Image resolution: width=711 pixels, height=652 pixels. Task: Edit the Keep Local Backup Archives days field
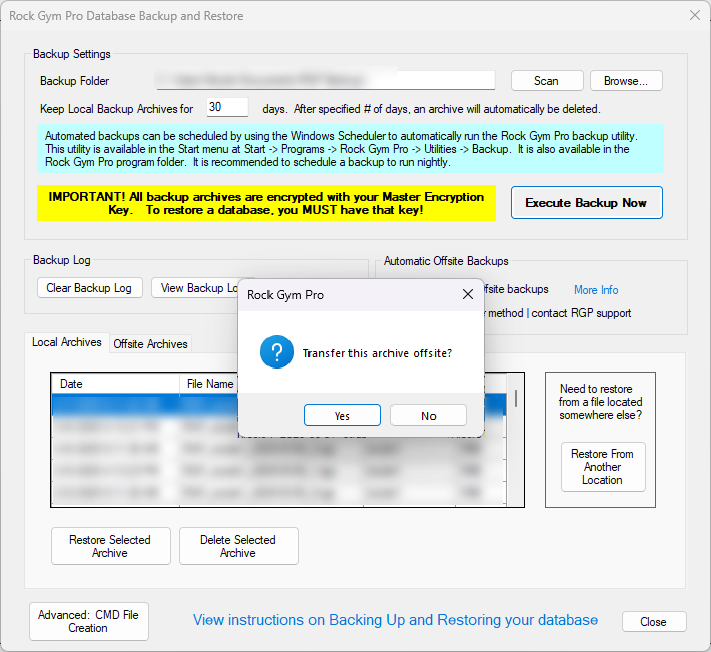pyautogui.click(x=227, y=107)
